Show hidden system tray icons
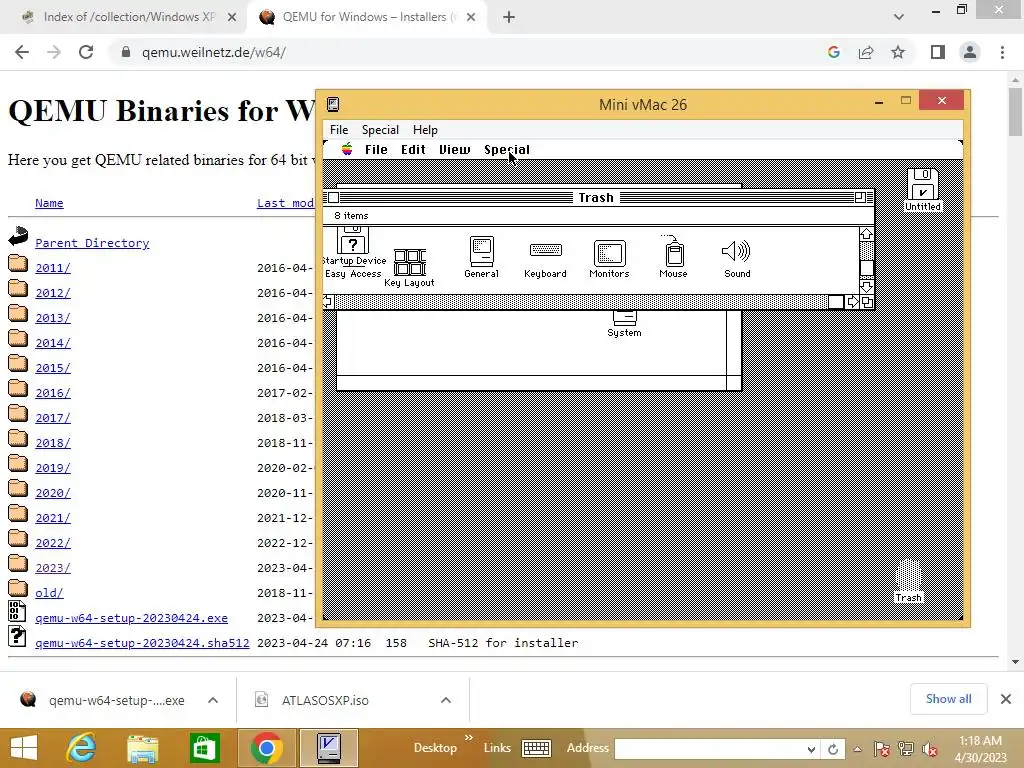This screenshot has width=1024, height=768. click(857, 749)
